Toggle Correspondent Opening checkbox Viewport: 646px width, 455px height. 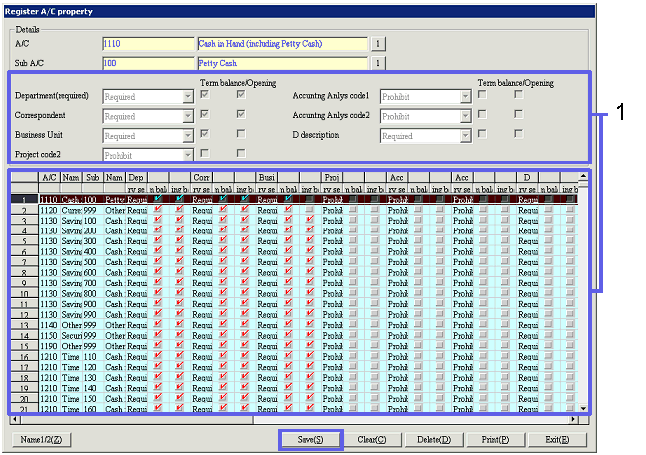pos(241,114)
